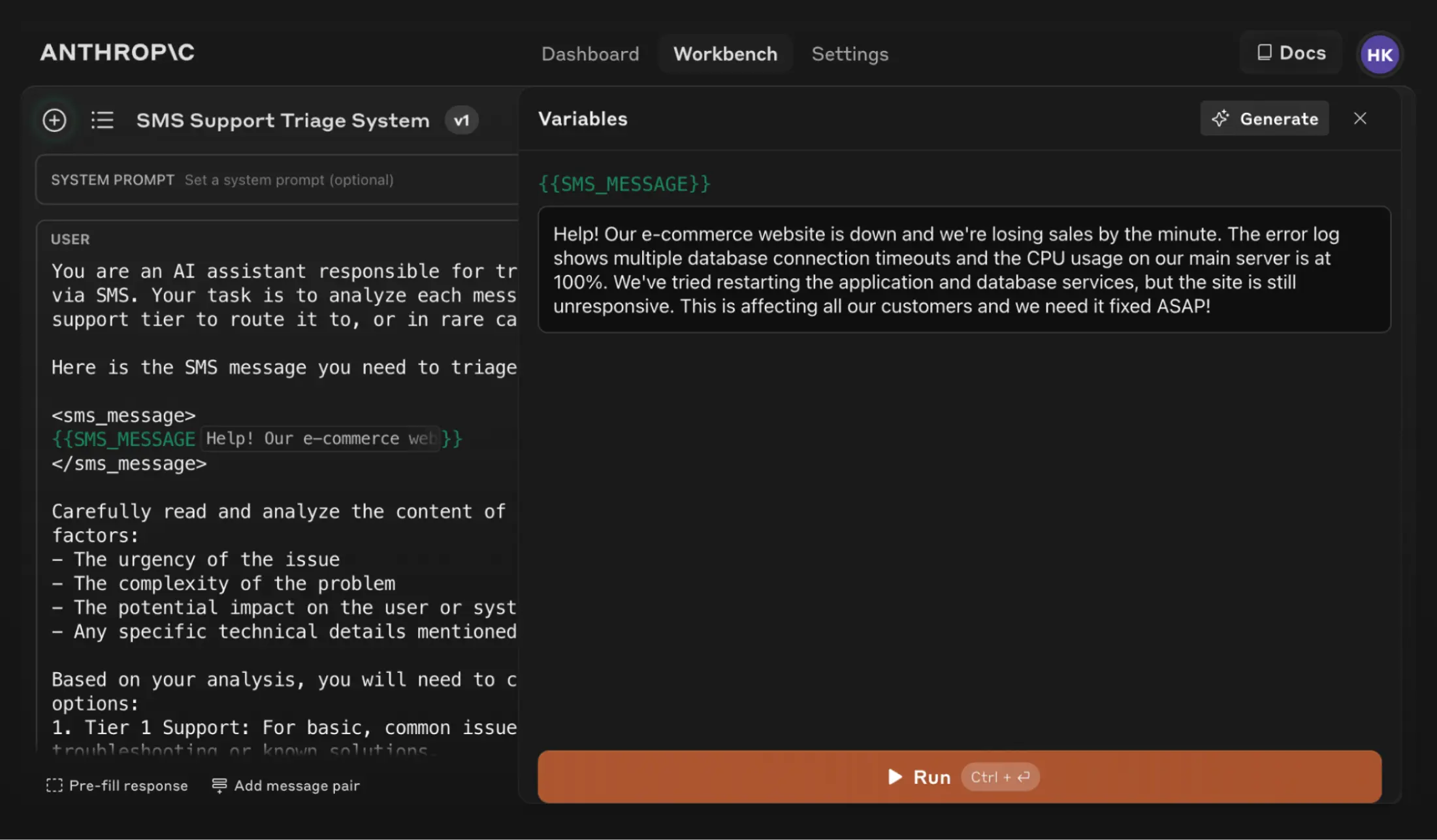Select the Workbench tab in navigation
The image size is (1437, 840).
coord(725,53)
